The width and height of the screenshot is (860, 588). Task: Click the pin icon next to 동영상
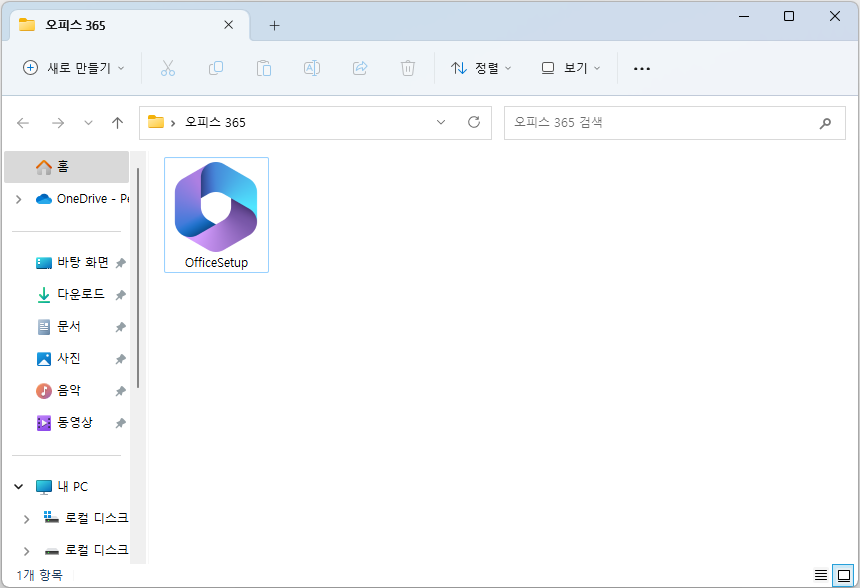(x=121, y=423)
